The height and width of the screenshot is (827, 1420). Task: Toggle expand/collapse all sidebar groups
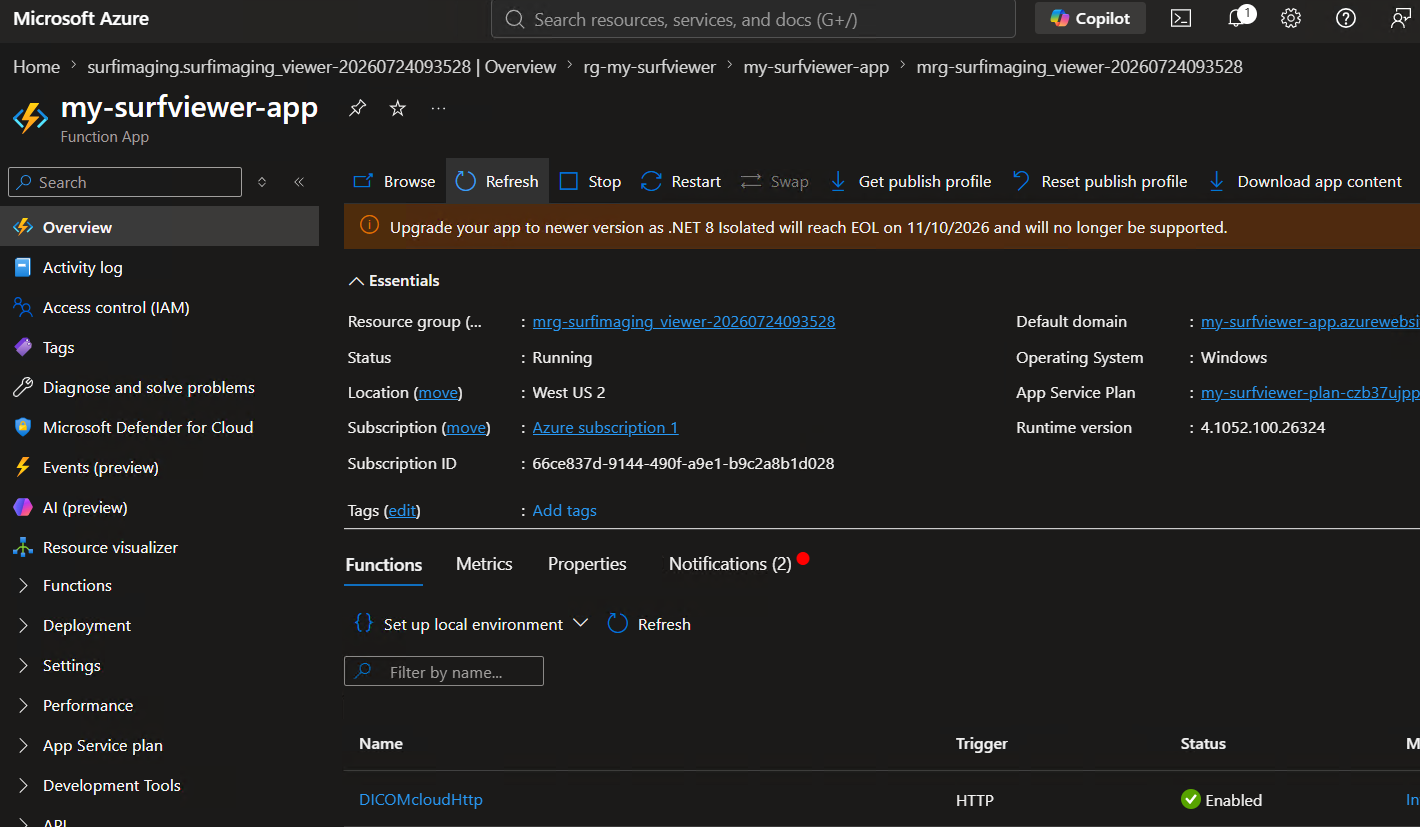(262, 182)
